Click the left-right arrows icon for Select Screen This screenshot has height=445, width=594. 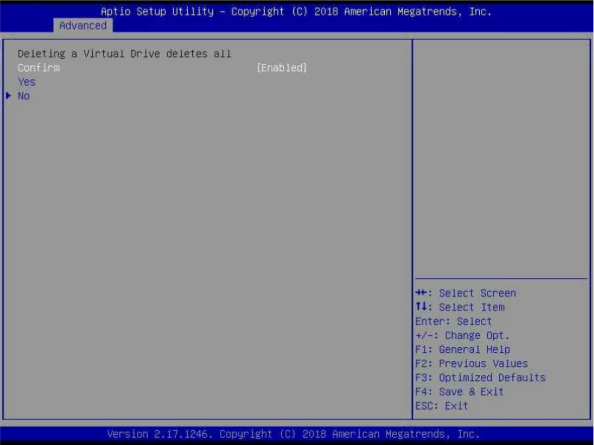pos(421,293)
